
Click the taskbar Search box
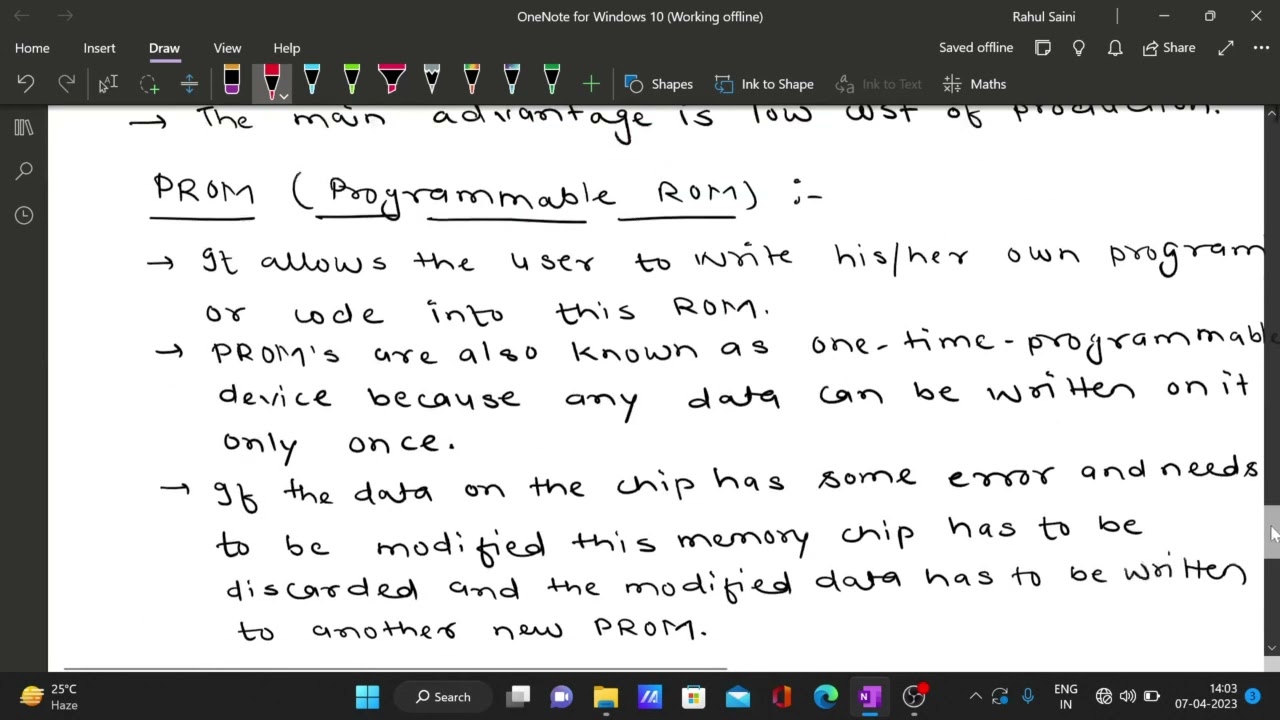click(444, 697)
